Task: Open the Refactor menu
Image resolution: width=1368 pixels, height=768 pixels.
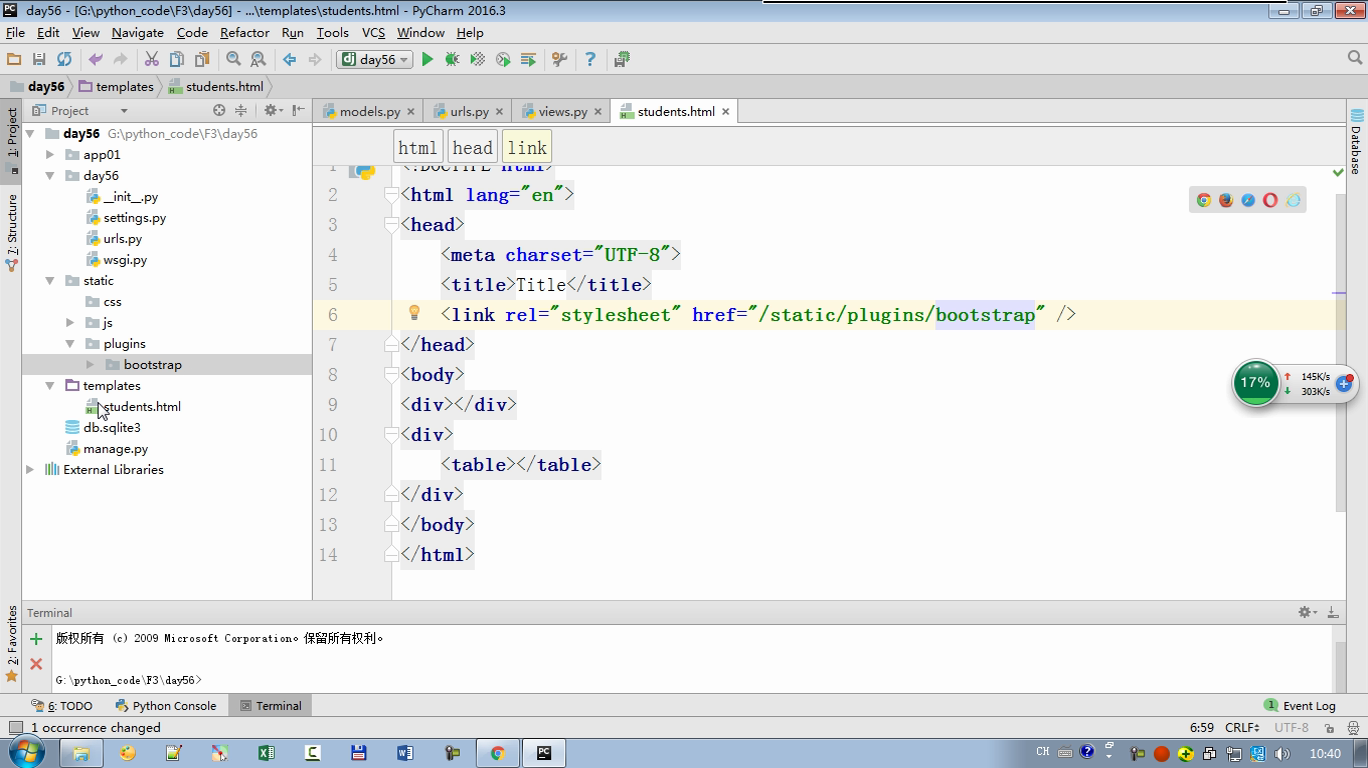Action: (x=244, y=32)
